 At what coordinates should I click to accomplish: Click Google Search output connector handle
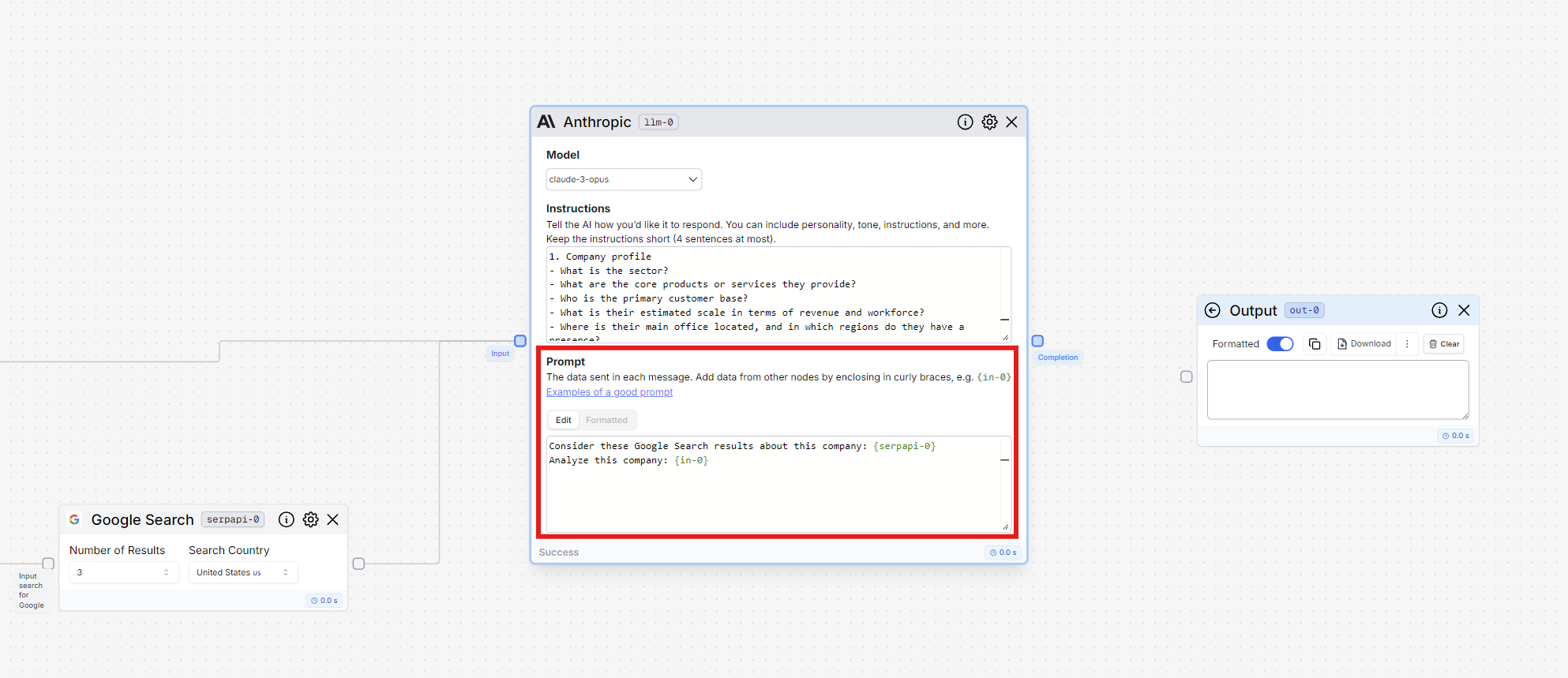pyautogui.click(x=358, y=564)
